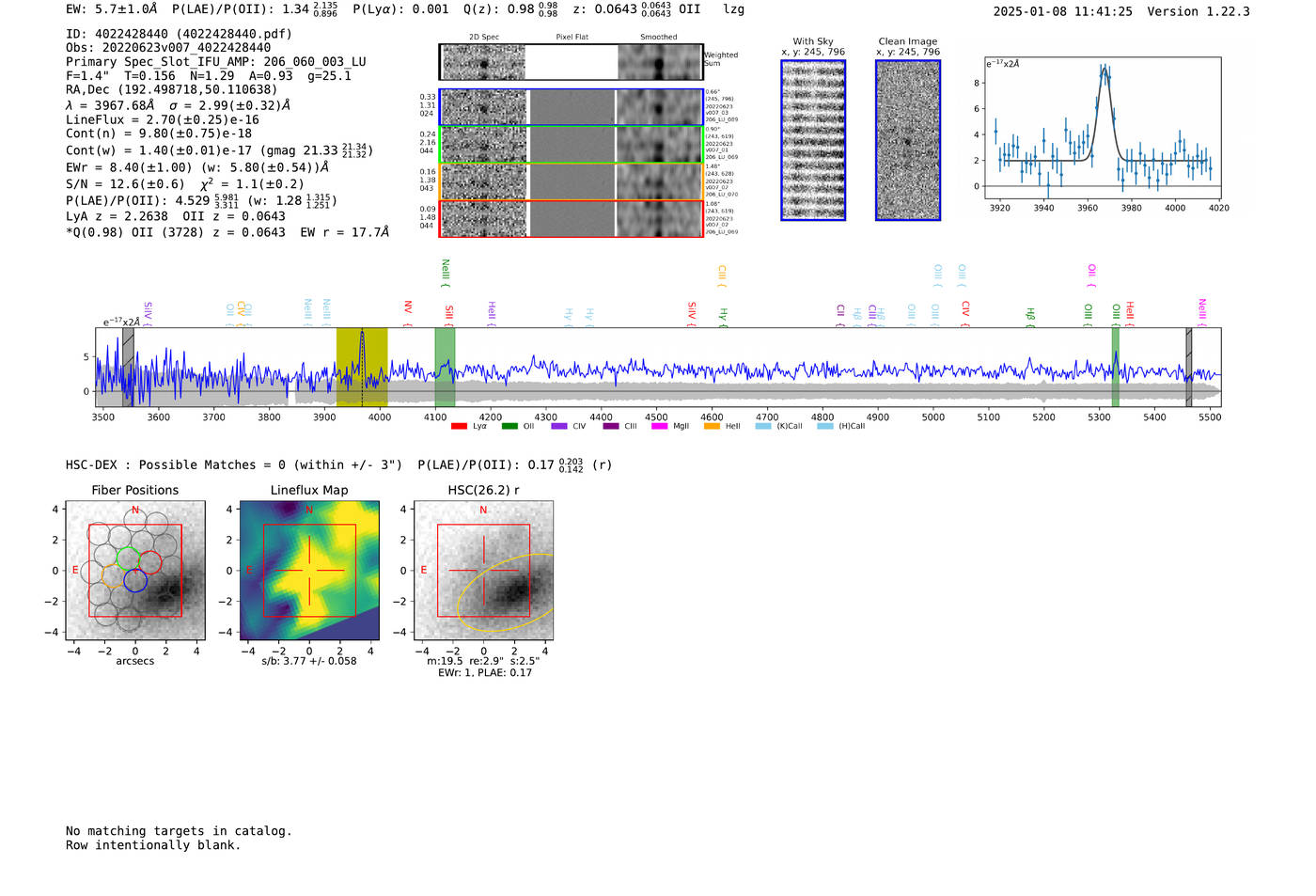Click the header EW: 5.7±1.0Å value
The image size is (1316, 896).
111,9
